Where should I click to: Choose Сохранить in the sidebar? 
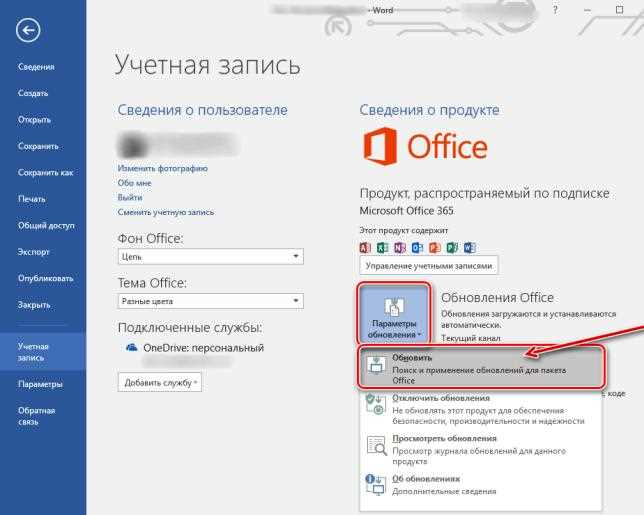coord(38,146)
